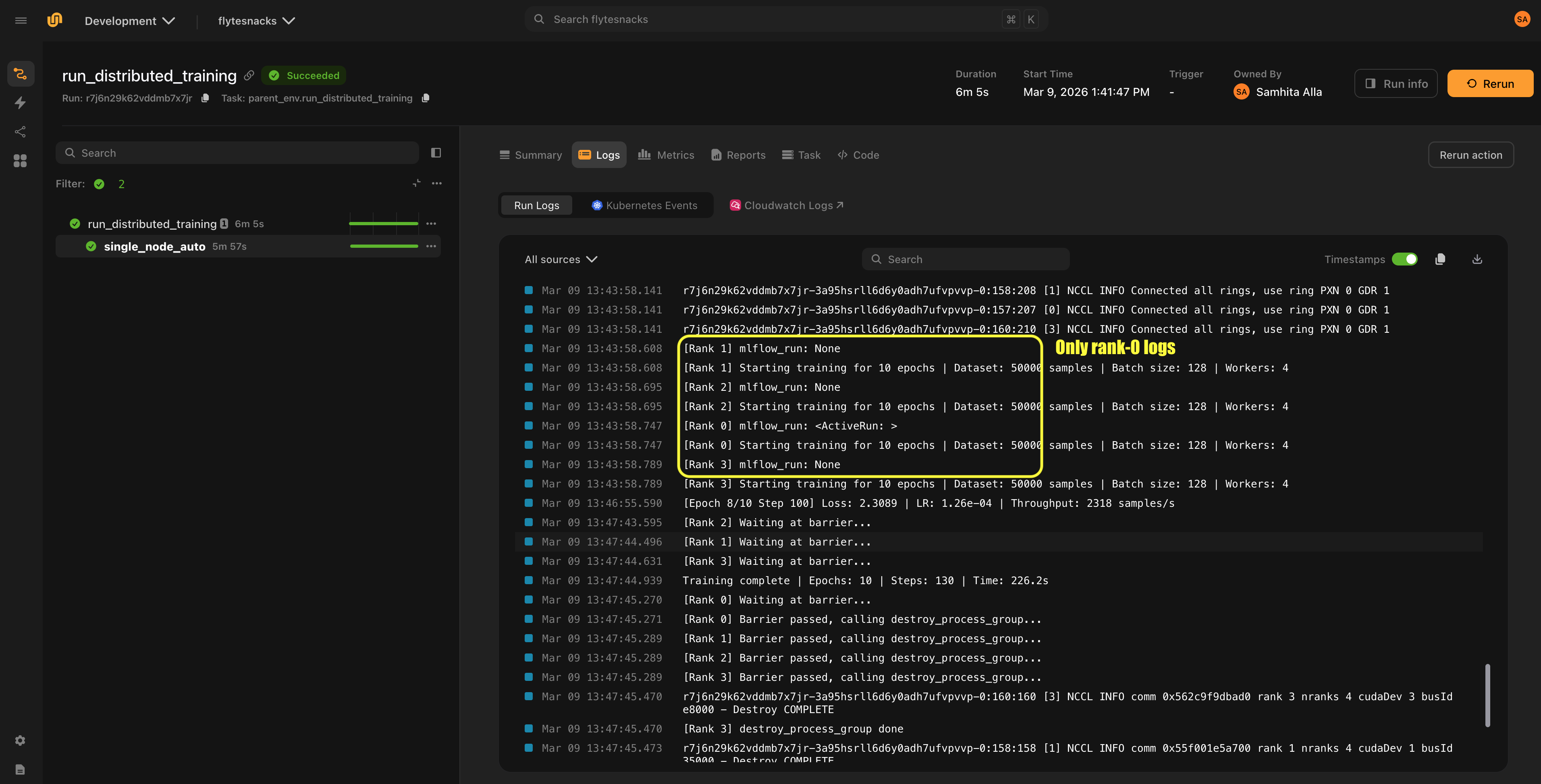Switch to the Kubernetes Events tab
The image size is (1541, 784).
tap(645, 205)
